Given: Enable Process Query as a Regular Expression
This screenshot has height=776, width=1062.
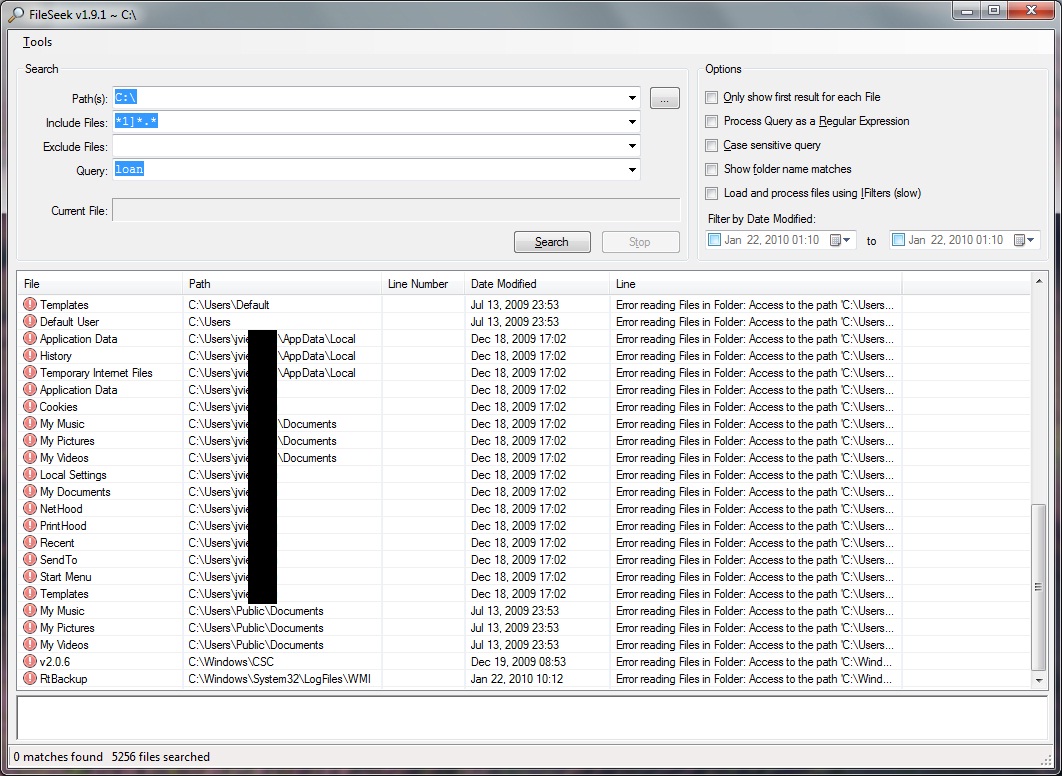Looking at the screenshot, I should coord(712,121).
